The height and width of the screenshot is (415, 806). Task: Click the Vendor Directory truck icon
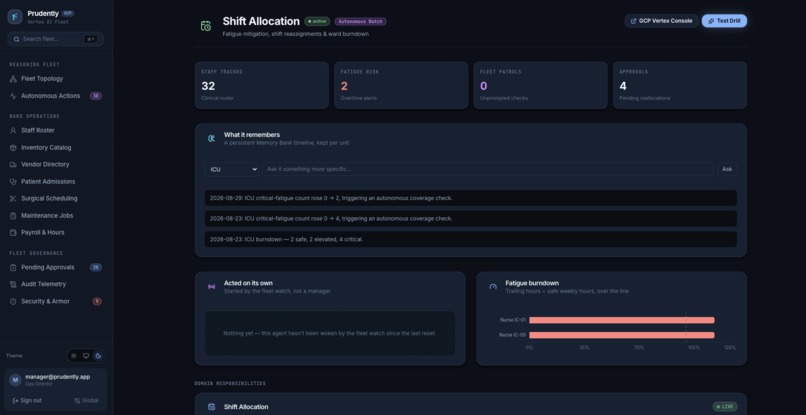click(13, 165)
